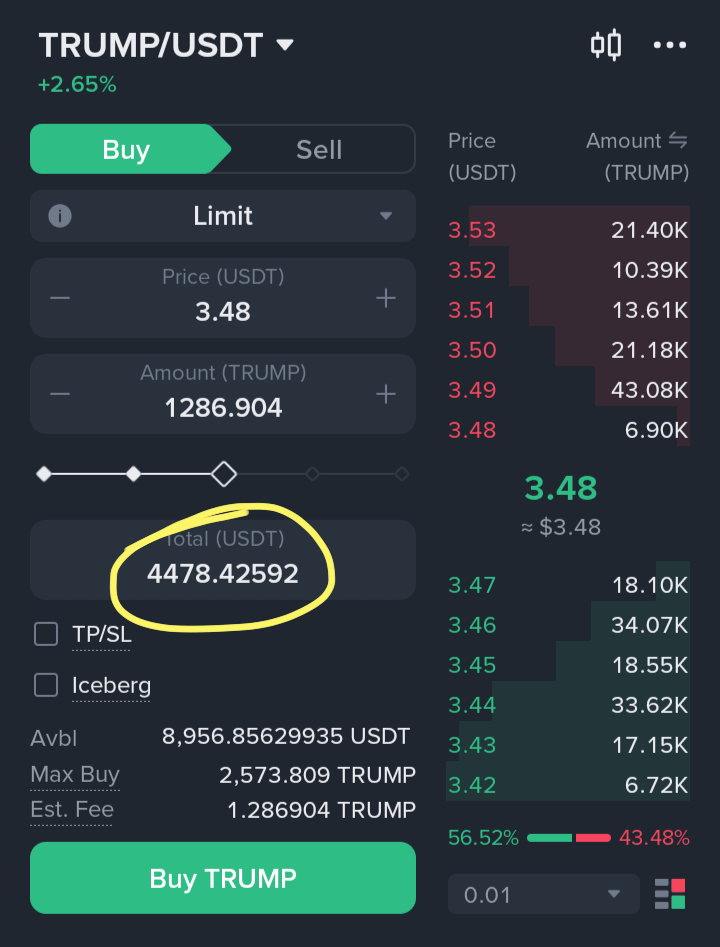Edit the Amount (TRUMP) field 1286.904
Viewport: 720px width, 947px height.
(223, 394)
